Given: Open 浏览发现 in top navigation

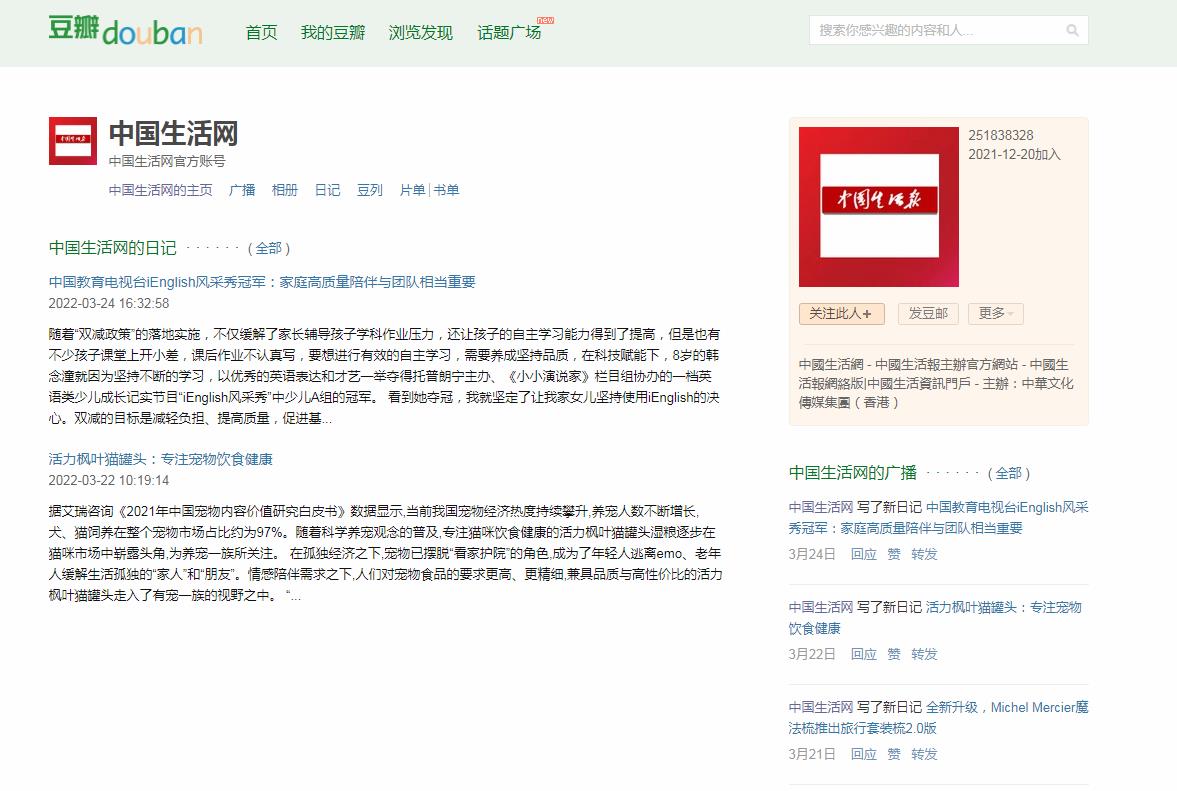Looking at the screenshot, I should pos(420,32).
